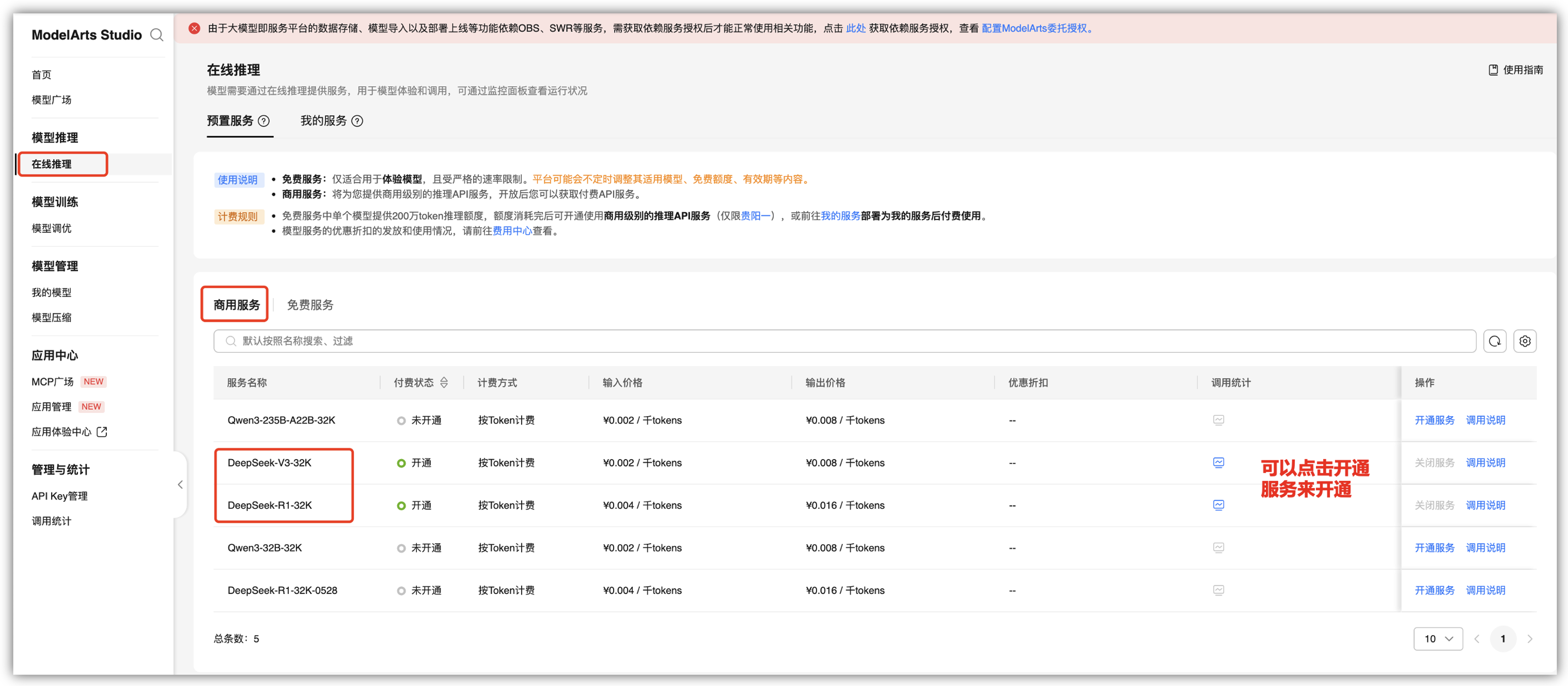Click 开通服务 for Qwen3-32B-32K
The width and height of the screenshot is (1568, 689).
pos(1435,549)
